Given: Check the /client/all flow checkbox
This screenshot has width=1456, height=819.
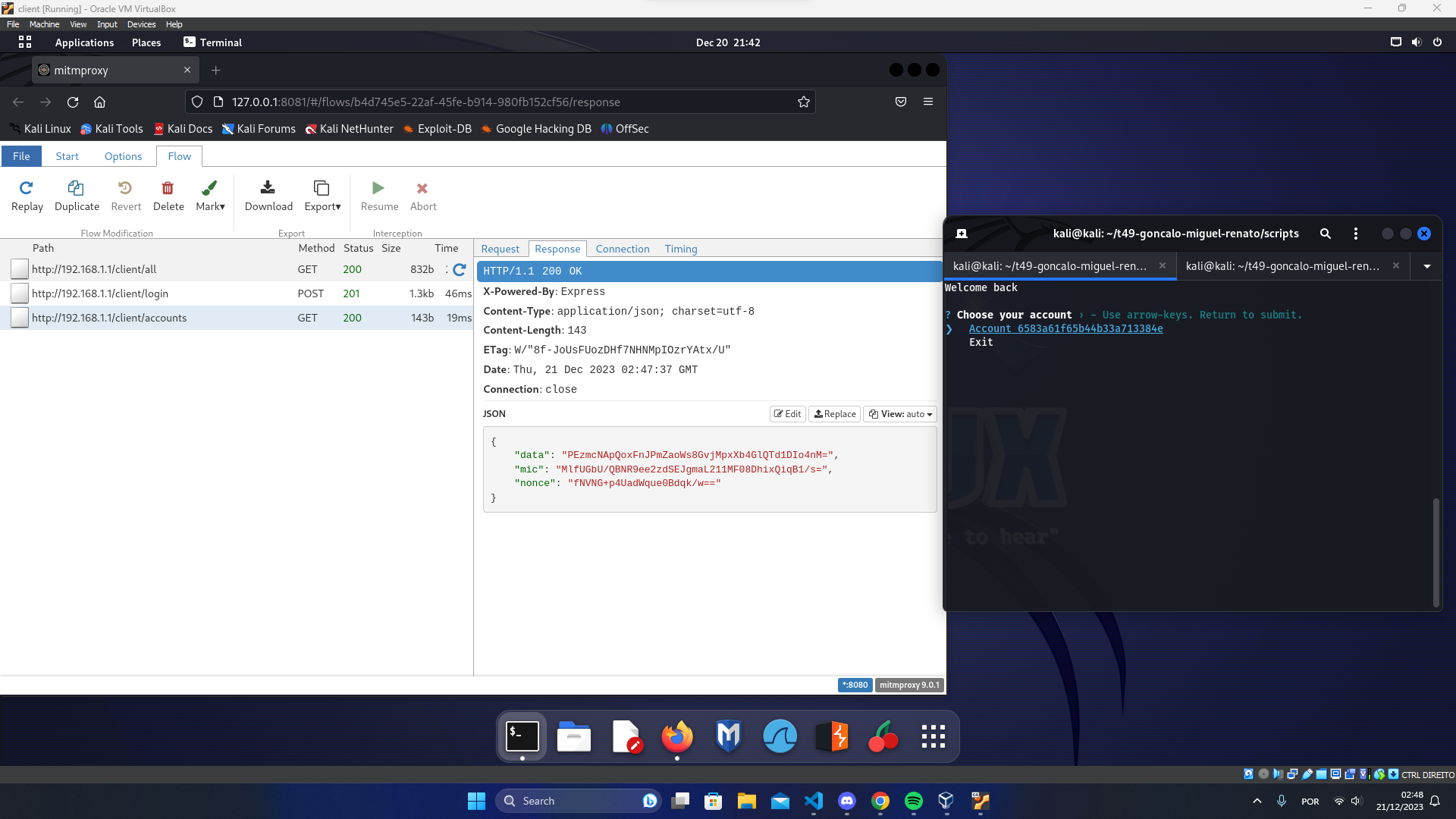Looking at the screenshot, I should coord(20,269).
